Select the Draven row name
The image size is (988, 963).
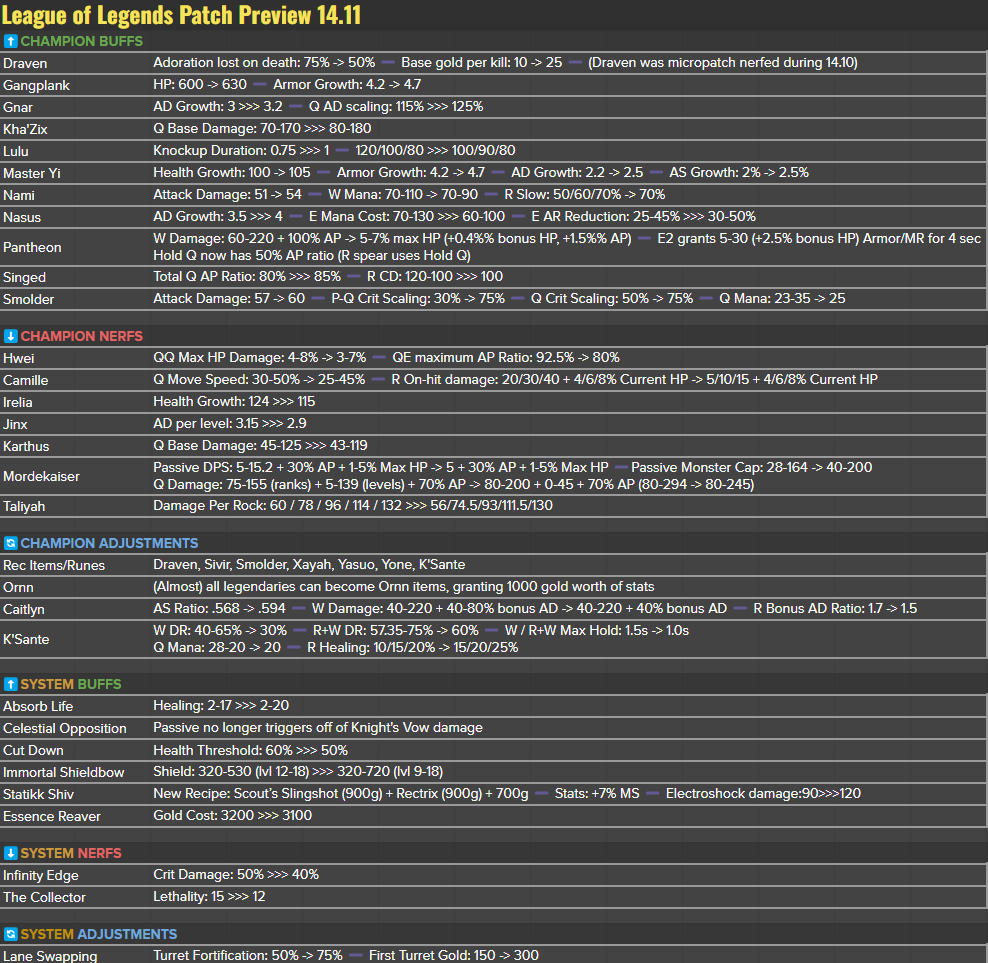tap(25, 63)
